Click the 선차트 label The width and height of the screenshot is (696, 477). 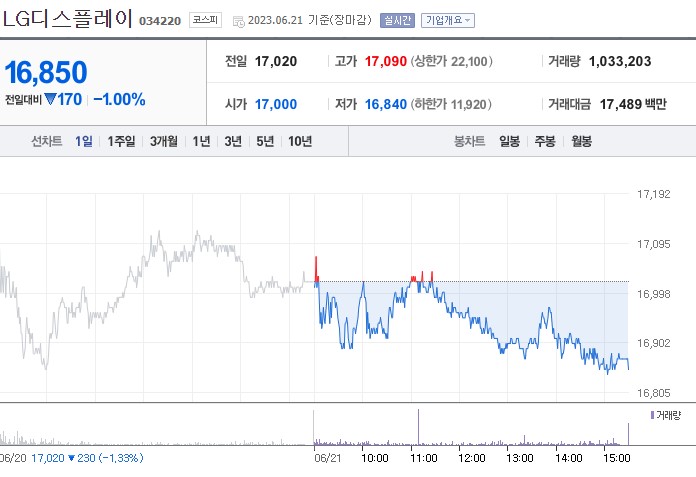[46, 141]
